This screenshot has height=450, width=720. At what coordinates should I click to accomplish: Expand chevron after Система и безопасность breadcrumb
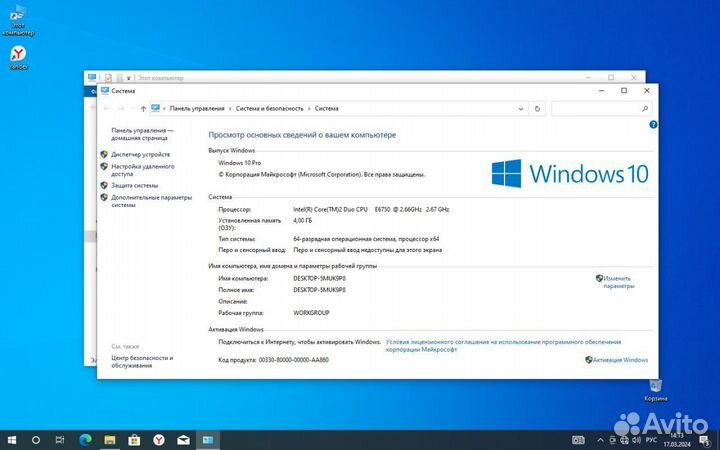click(309, 109)
